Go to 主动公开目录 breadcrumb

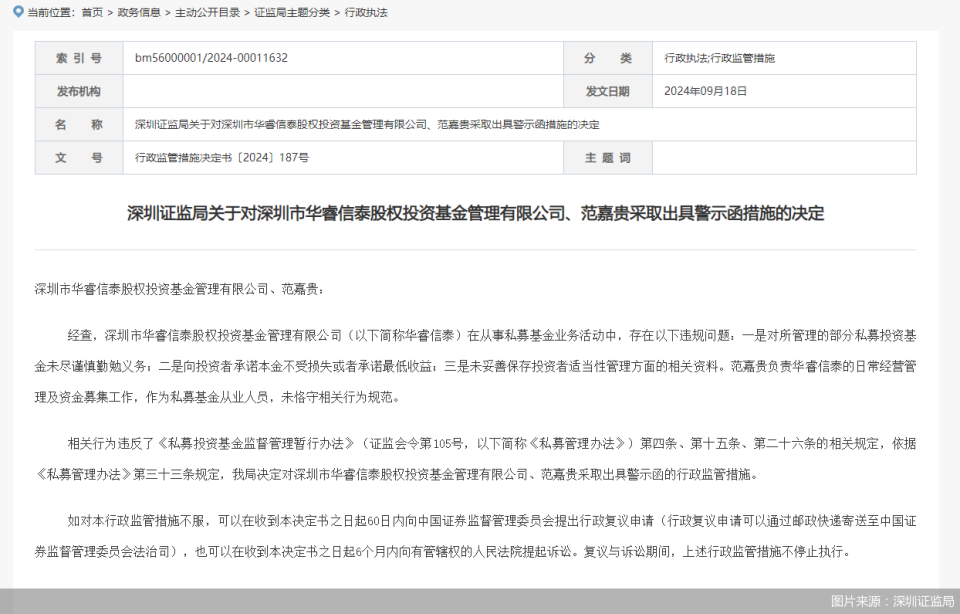click(x=208, y=12)
